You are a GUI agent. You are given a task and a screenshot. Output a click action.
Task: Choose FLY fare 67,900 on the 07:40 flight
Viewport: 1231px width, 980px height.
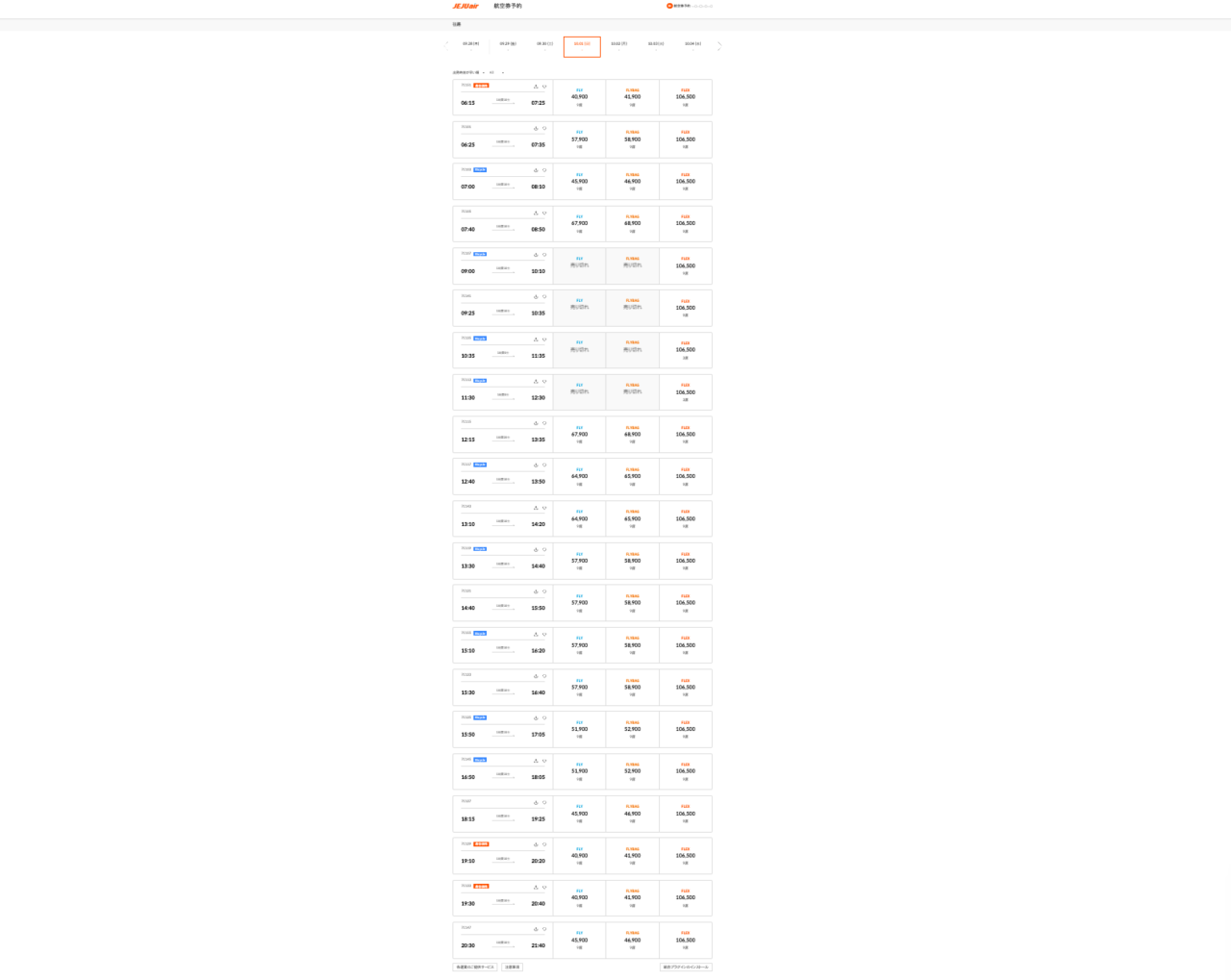[579, 224]
